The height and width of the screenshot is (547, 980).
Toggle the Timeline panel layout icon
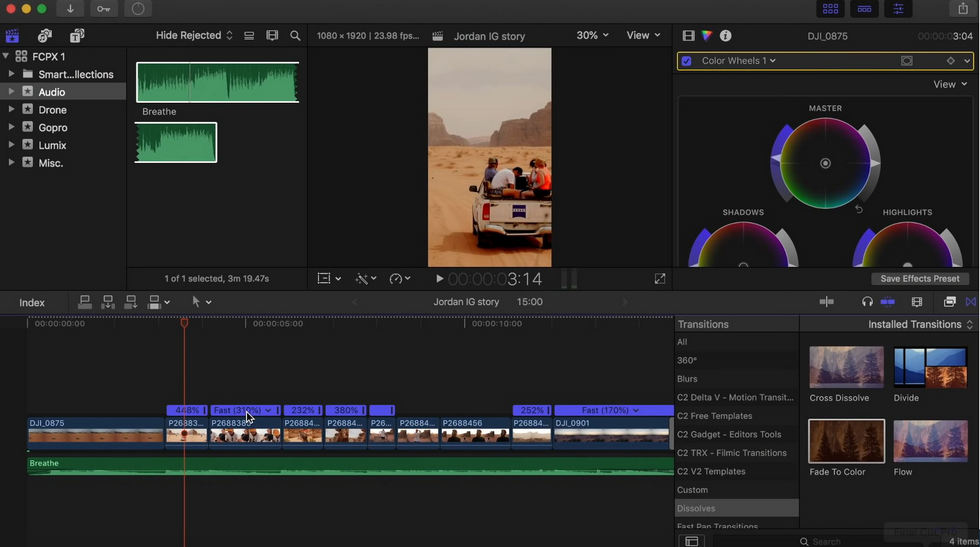point(864,9)
